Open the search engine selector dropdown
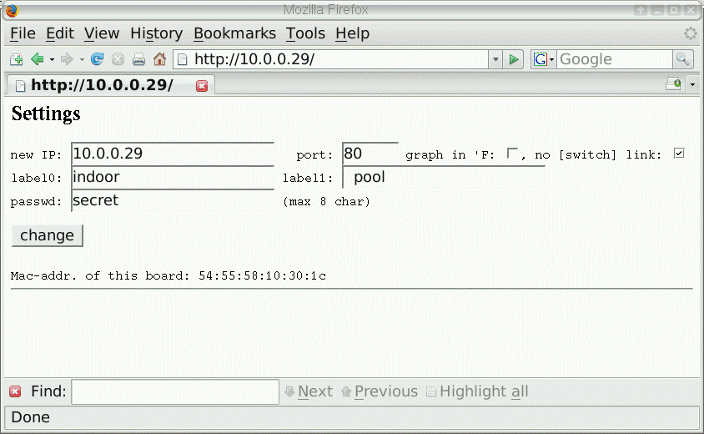Screen dimensions: 704x434 pos(543,59)
